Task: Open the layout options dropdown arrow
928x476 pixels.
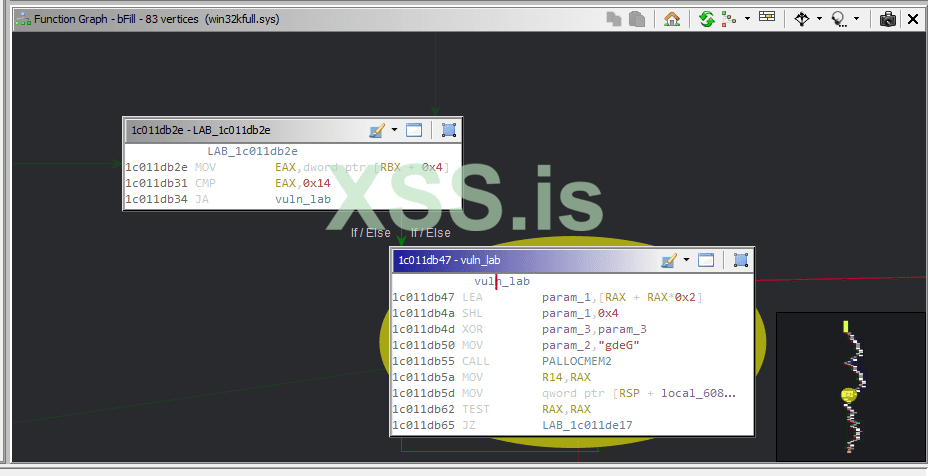Action: (x=747, y=19)
